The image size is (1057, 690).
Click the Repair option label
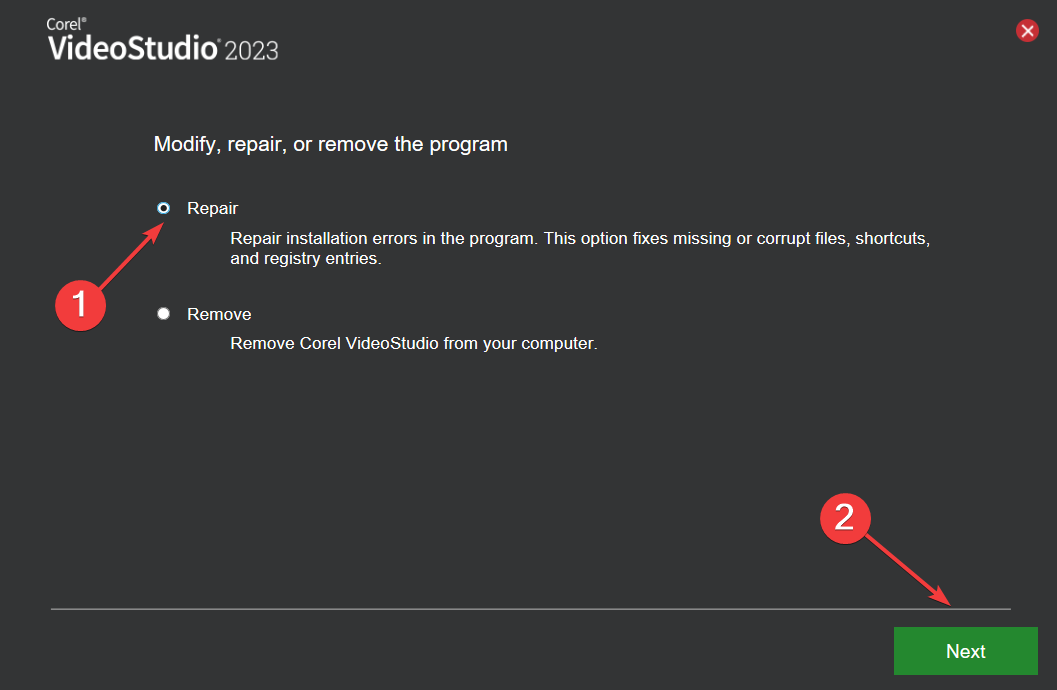click(212, 208)
